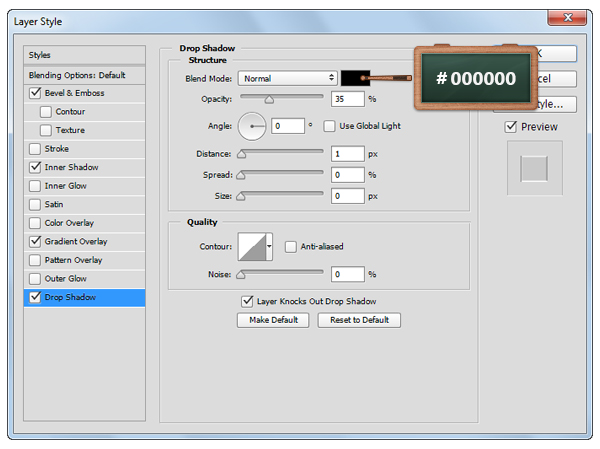Screen dimensions: 600x449
Task: Uncheck the Bevel & Emboss checkbox
Action: click(36, 93)
